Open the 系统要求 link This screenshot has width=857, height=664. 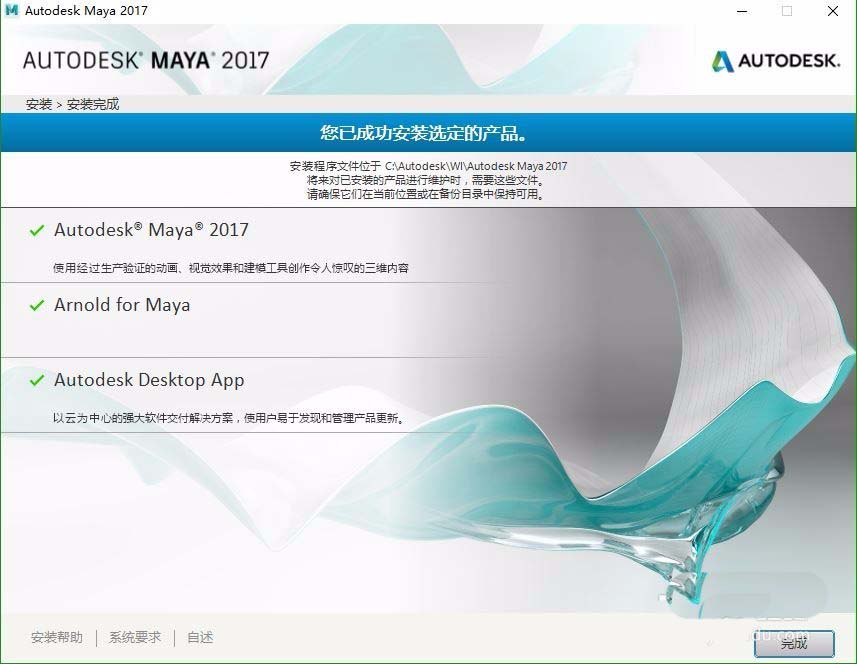[x=135, y=637]
